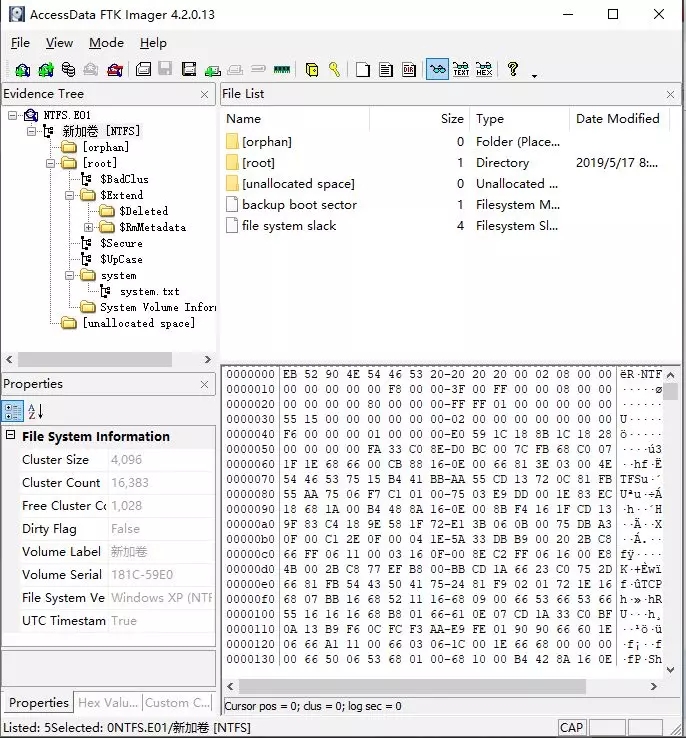Screen dimensions: 686x738
Task: Toggle categorized view in Properties panel
Action: tap(13, 411)
